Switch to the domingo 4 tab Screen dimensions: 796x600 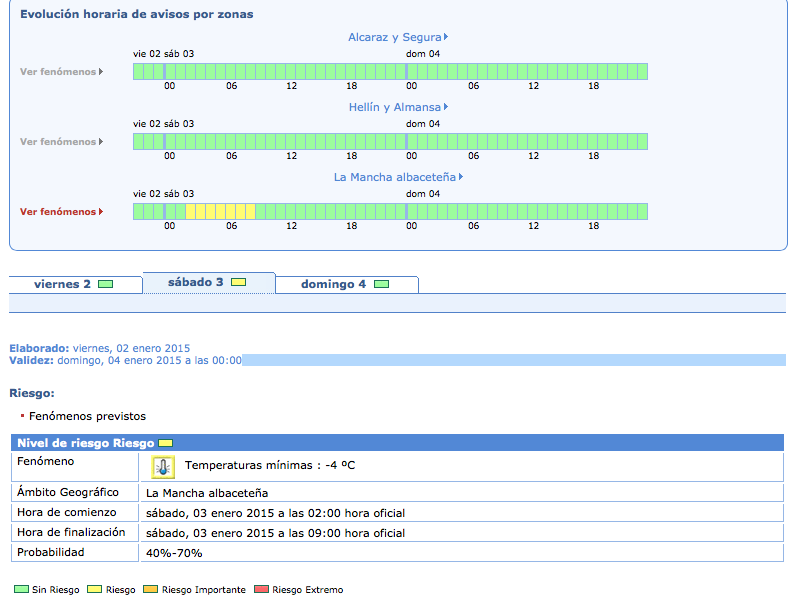tap(346, 284)
